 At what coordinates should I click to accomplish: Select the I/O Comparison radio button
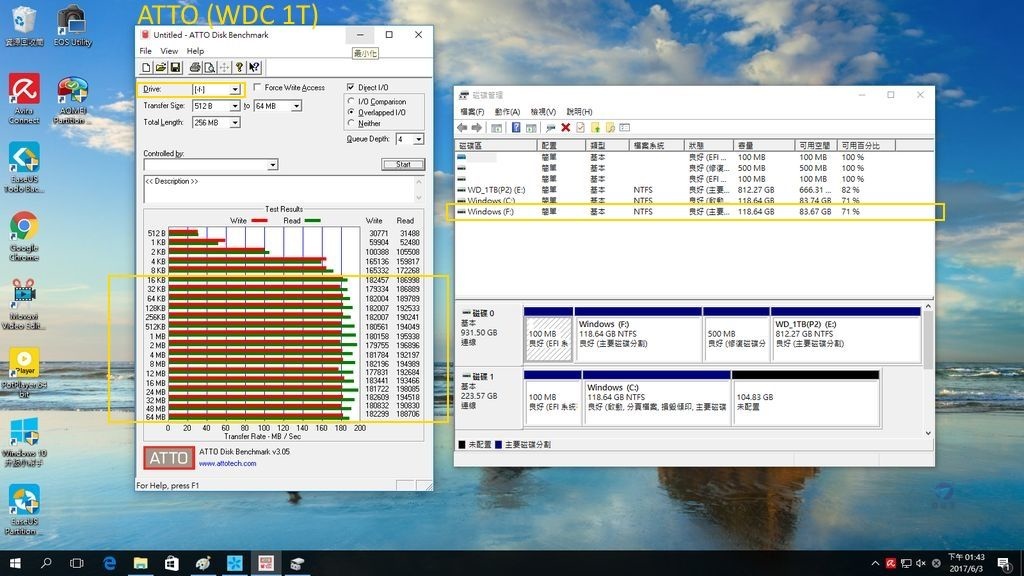click(x=351, y=101)
